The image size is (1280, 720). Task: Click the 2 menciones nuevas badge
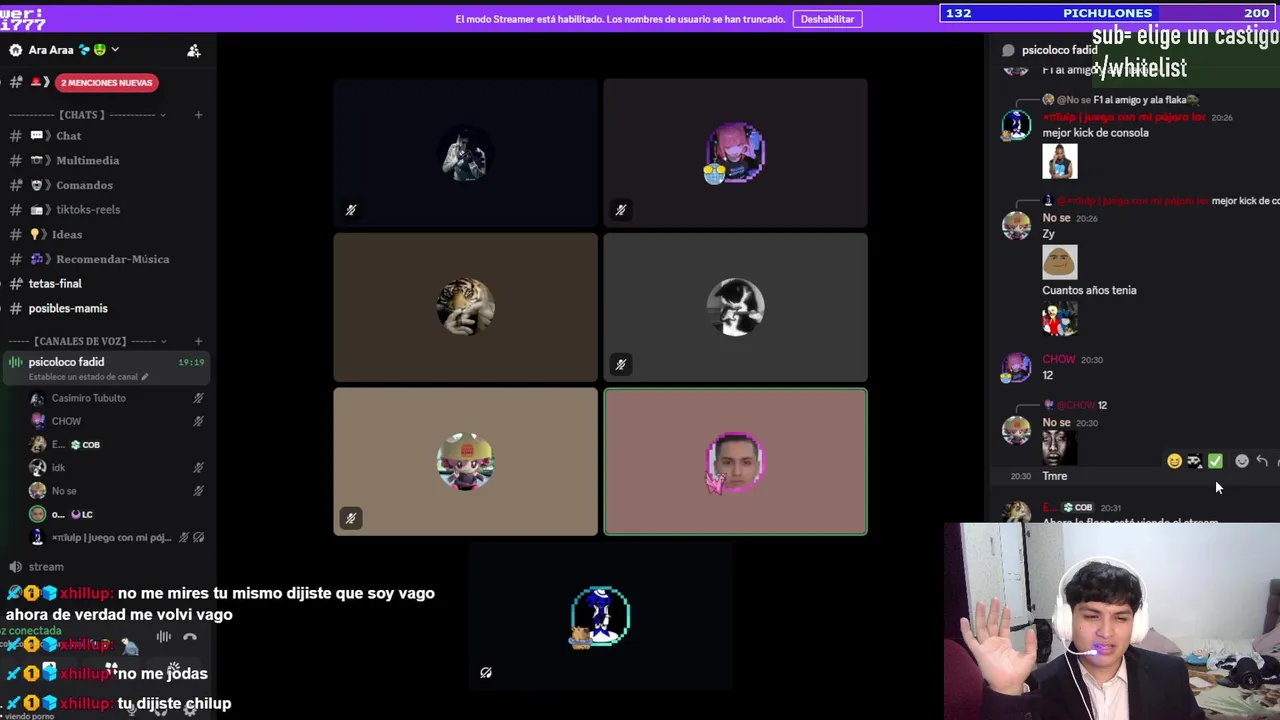tap(105, 83)
